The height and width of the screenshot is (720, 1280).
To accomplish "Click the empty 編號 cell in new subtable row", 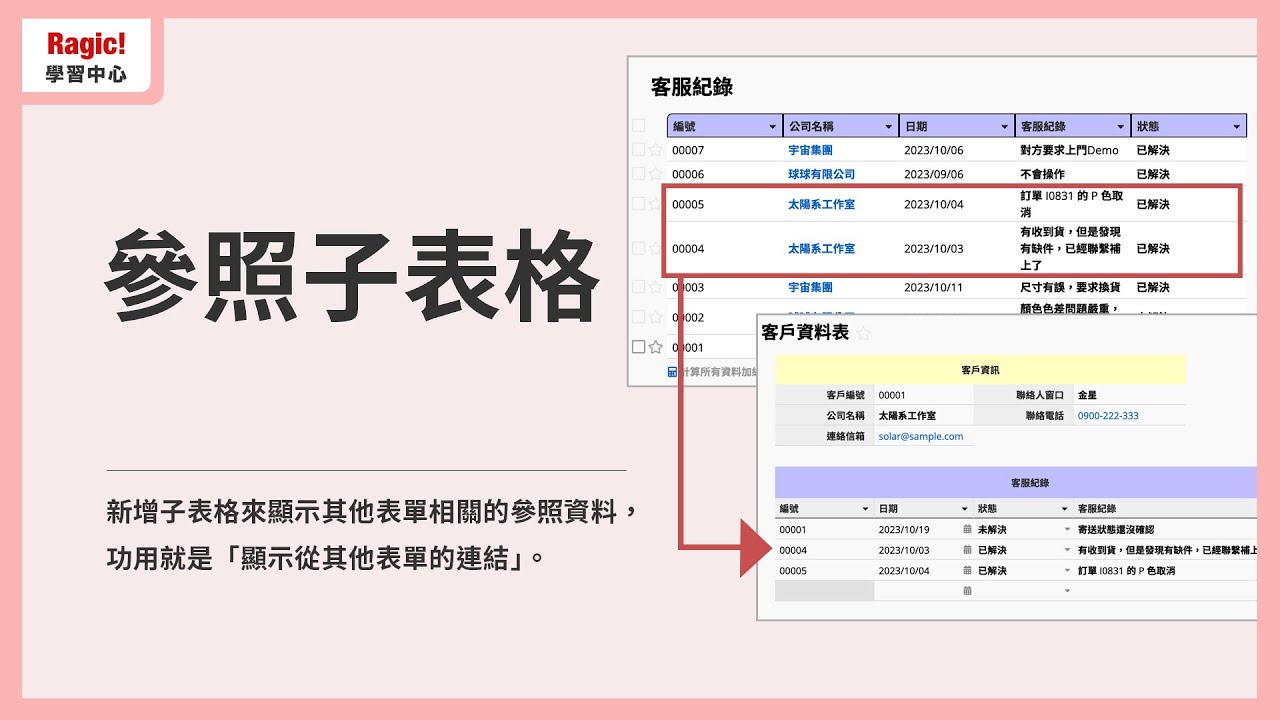I will pyautogui.click(x=824, y=591).
